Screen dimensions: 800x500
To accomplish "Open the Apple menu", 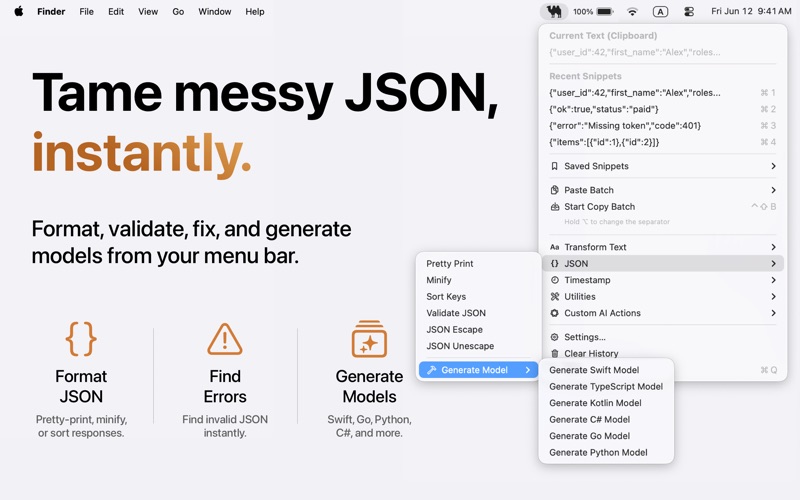I will pos(19,11).
